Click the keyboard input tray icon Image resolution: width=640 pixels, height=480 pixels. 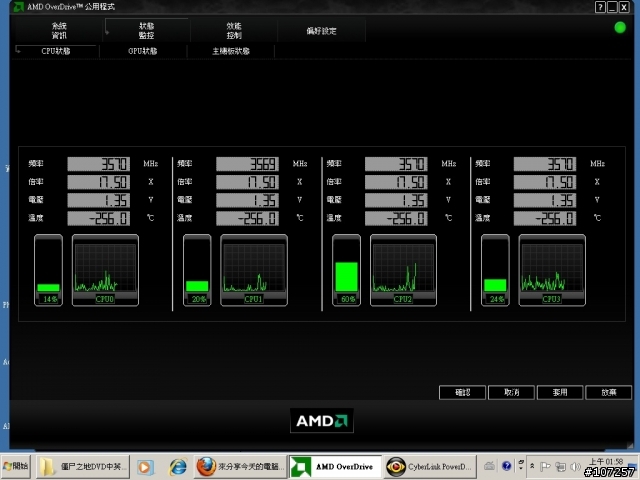pyautogui.click(x=489, y=466)
